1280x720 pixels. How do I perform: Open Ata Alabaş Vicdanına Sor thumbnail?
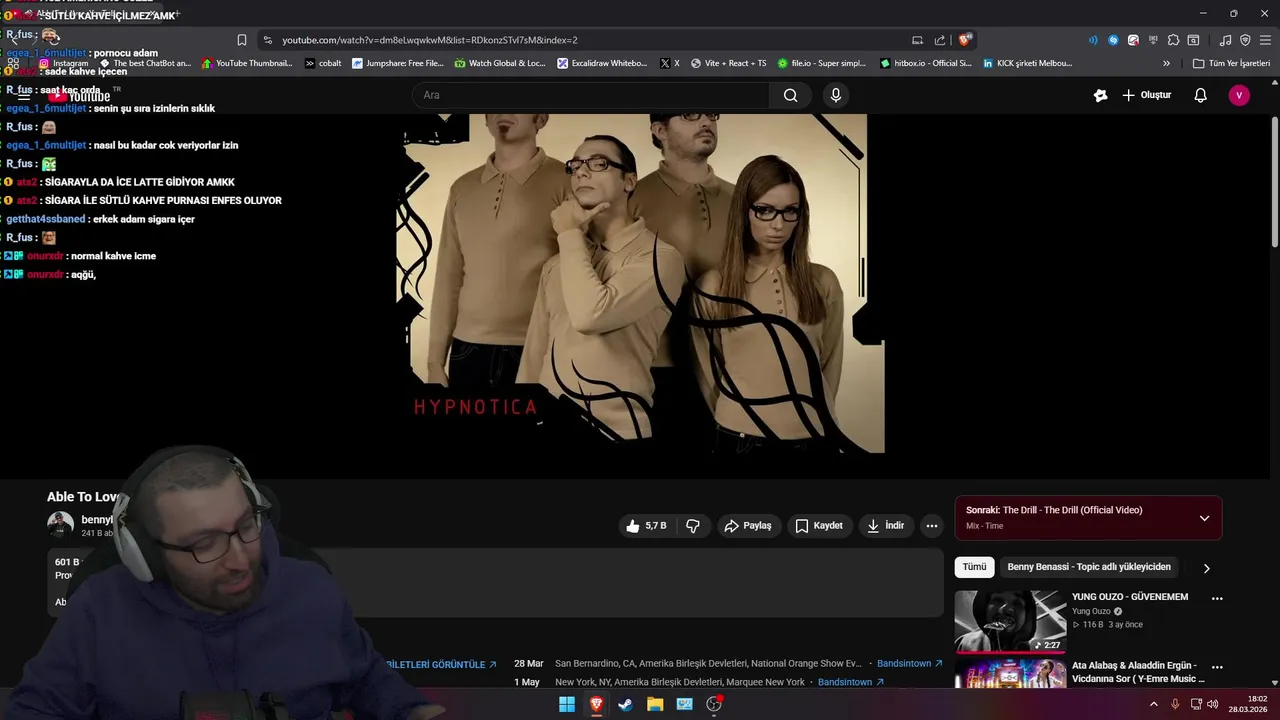pyautogui.click(x=1010, y=673)
